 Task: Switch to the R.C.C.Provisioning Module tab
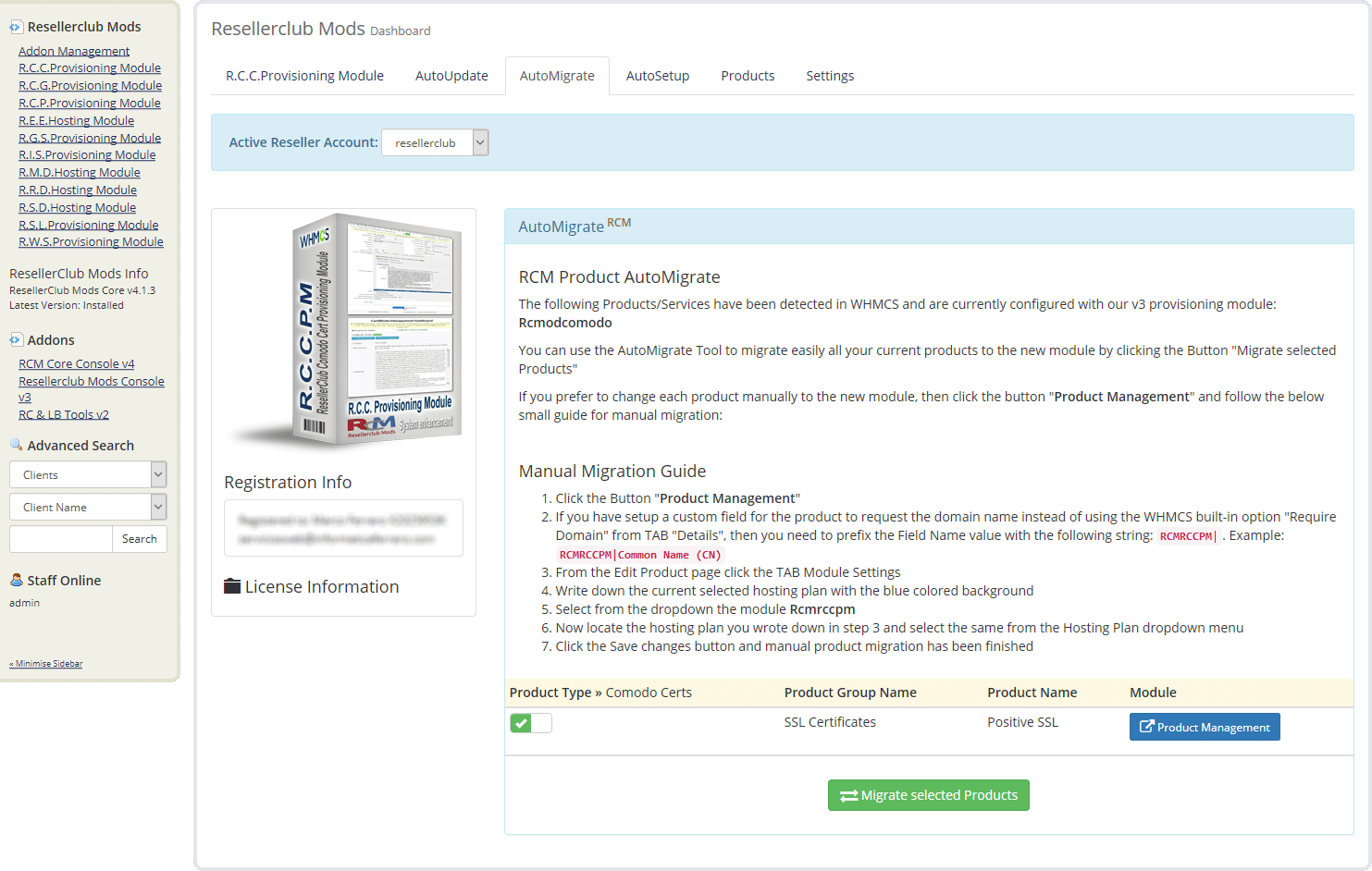tap(304, 76)
